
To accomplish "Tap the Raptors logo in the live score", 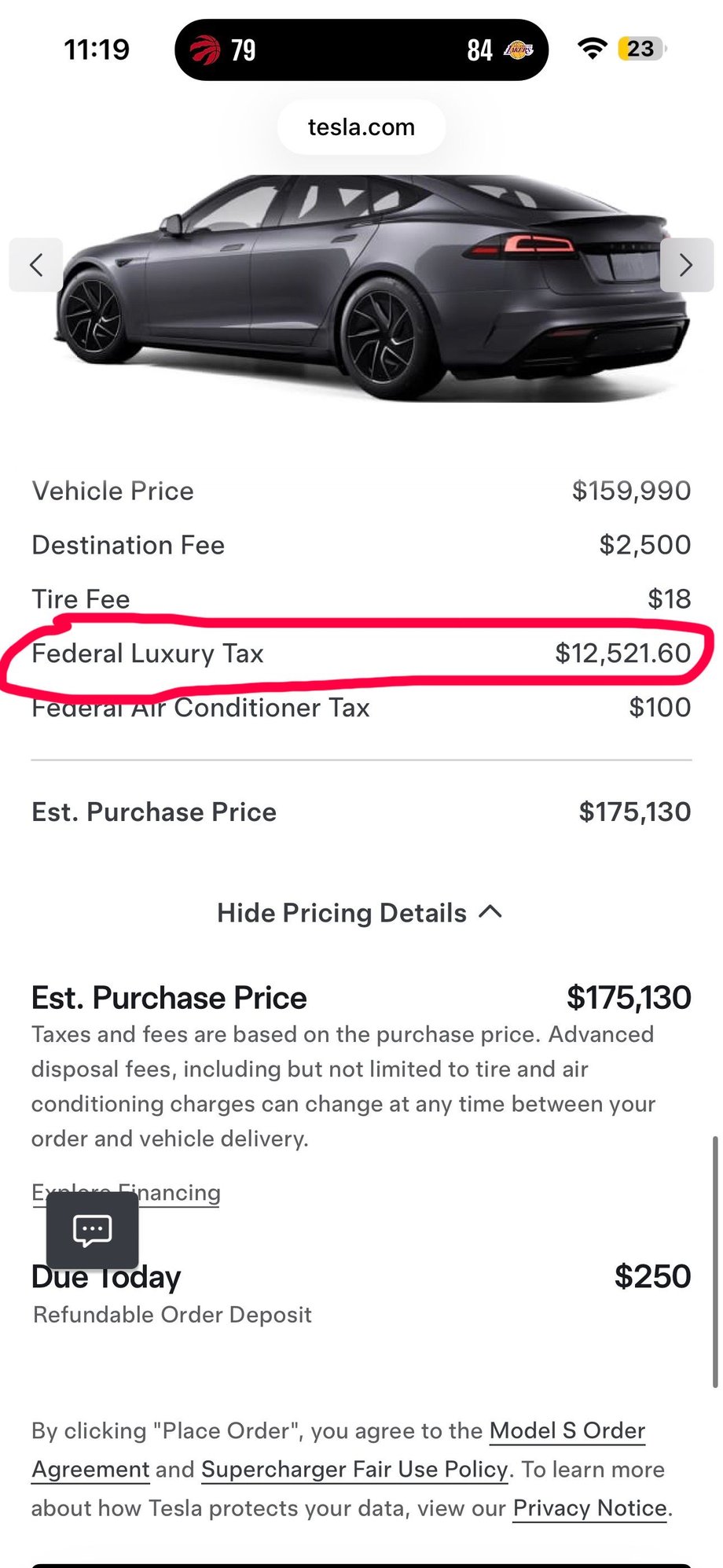I will point(206,50).
